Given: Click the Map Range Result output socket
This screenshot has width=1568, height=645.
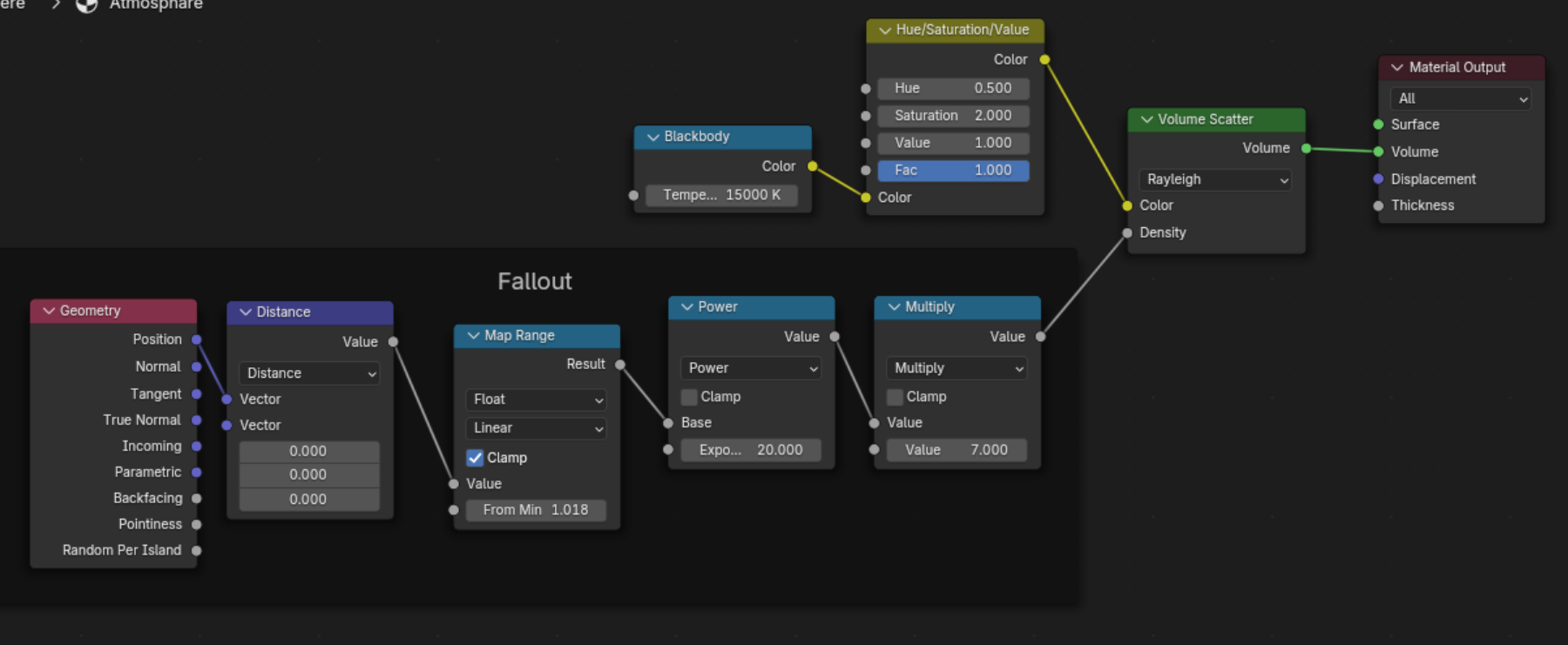Looking at the screenshot, I should tap(620, 365).
